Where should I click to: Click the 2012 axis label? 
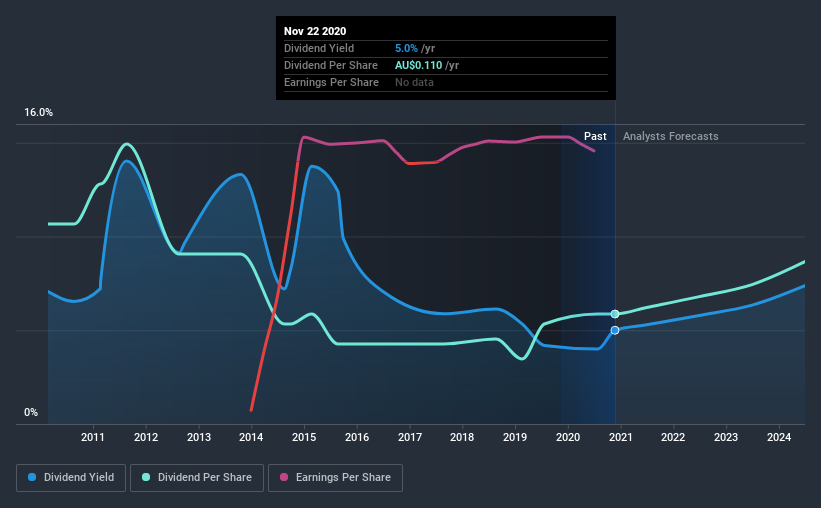coord(146,437)
